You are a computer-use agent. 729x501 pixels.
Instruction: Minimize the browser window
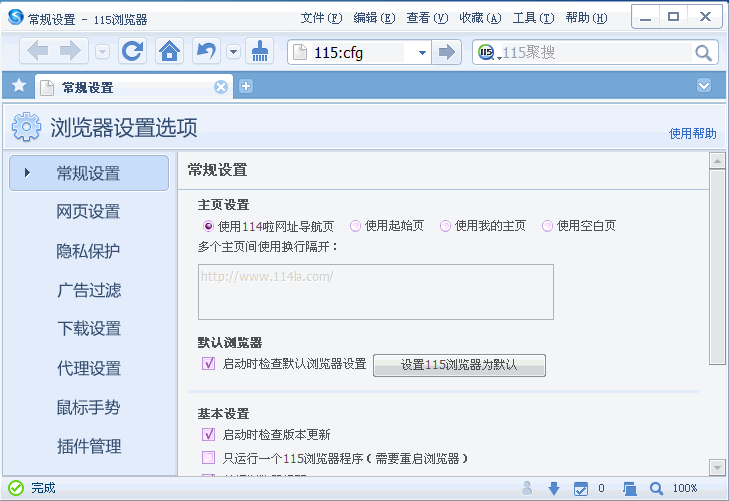coord(645,17)
